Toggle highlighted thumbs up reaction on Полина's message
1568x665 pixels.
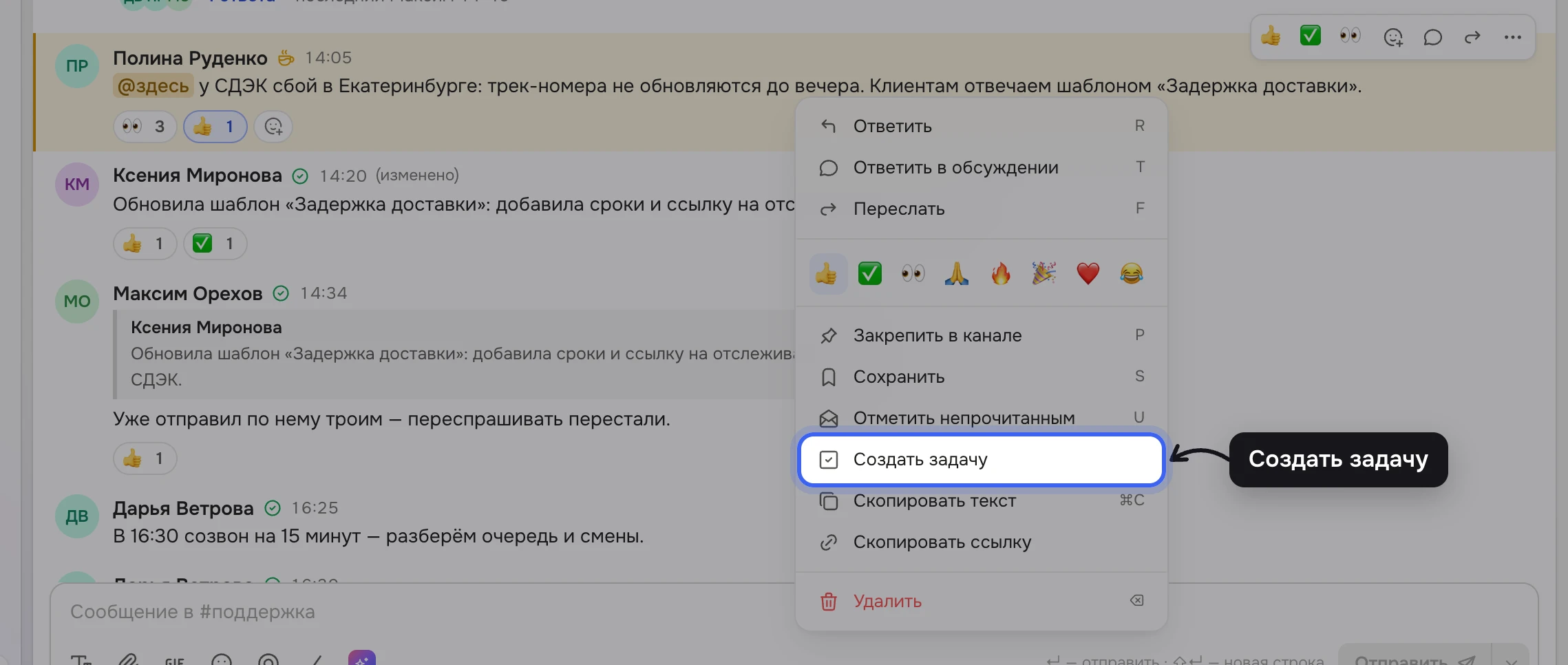[215, 127]
